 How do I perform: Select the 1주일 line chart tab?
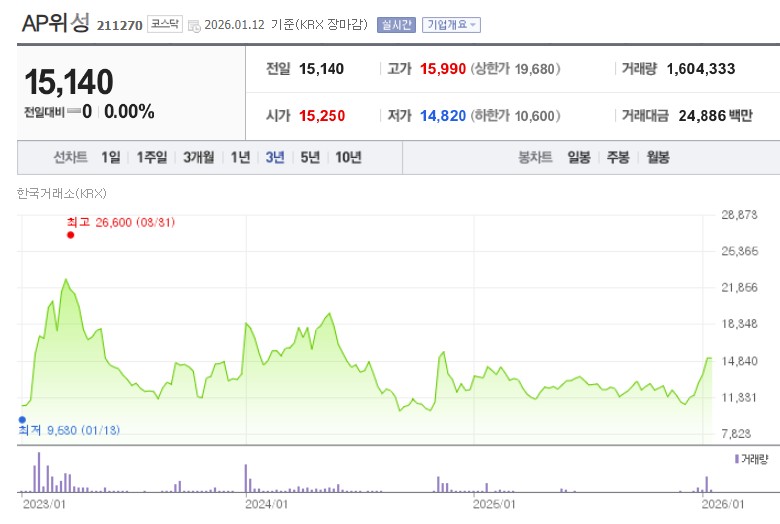pos(152,157)
